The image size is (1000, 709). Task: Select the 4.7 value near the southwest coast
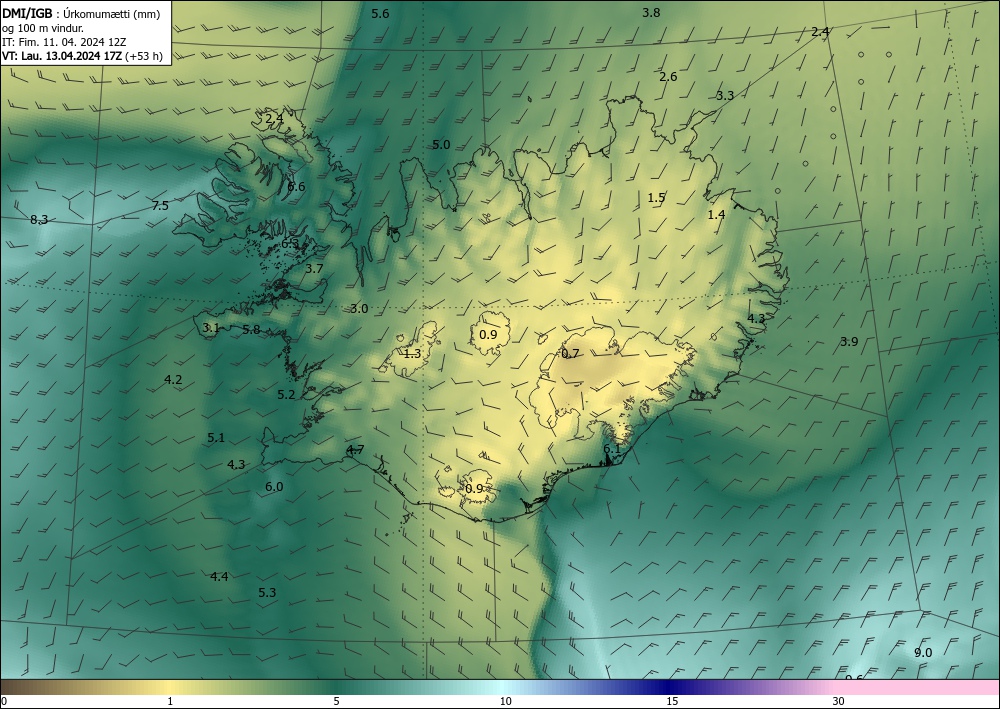(355, 450)
